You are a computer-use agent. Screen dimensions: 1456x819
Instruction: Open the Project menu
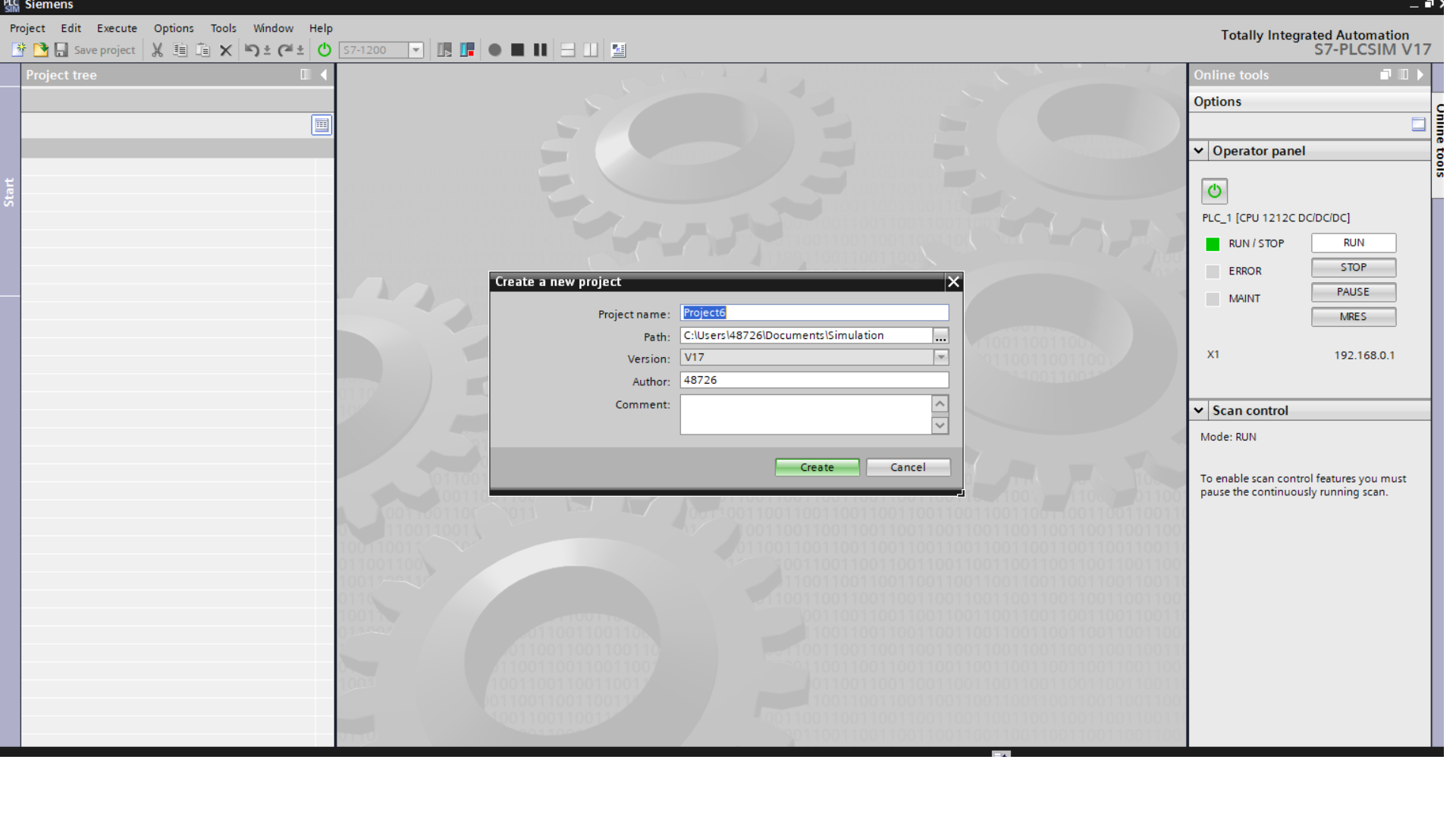27,28
